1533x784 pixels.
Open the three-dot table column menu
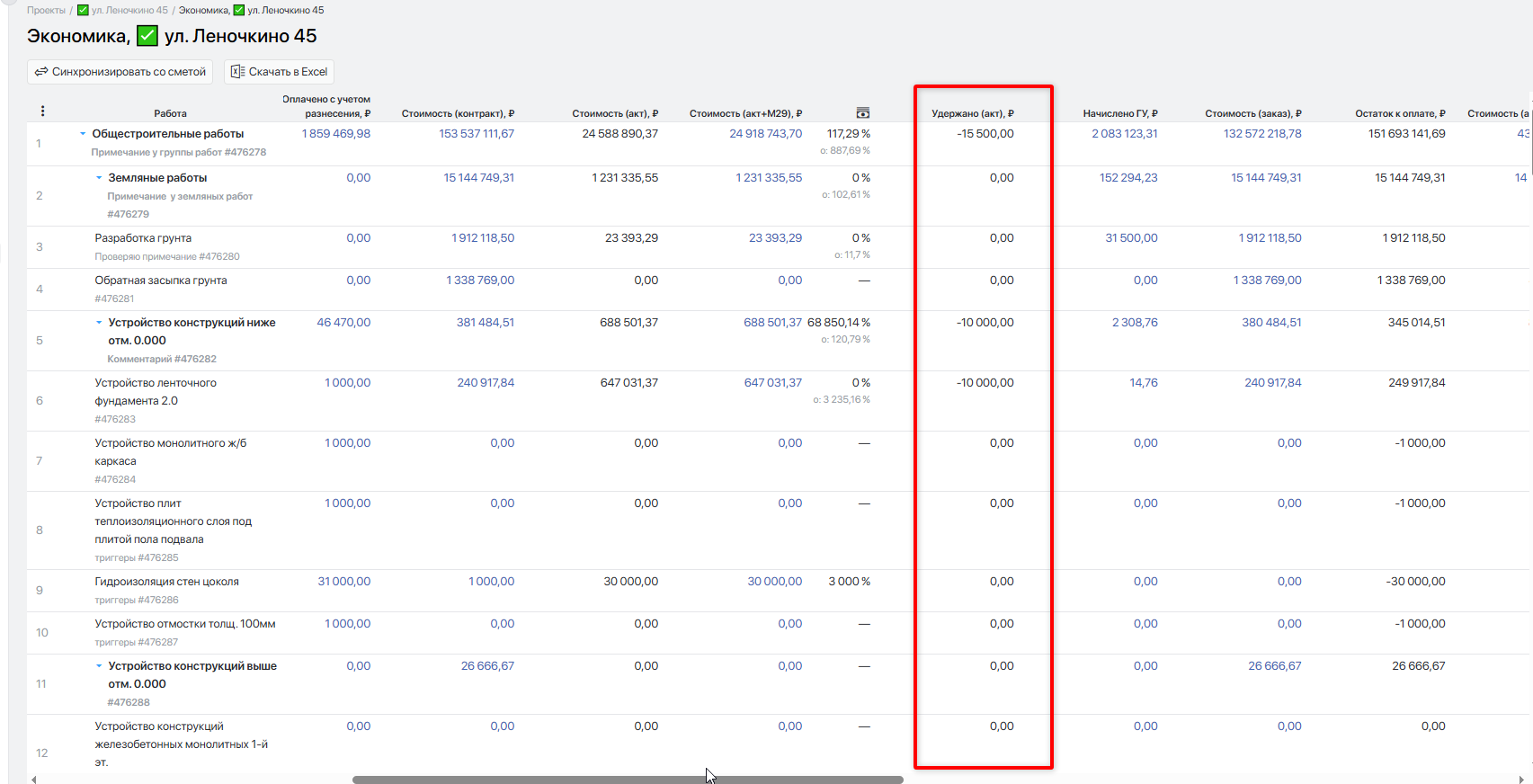tap(42, 111)
